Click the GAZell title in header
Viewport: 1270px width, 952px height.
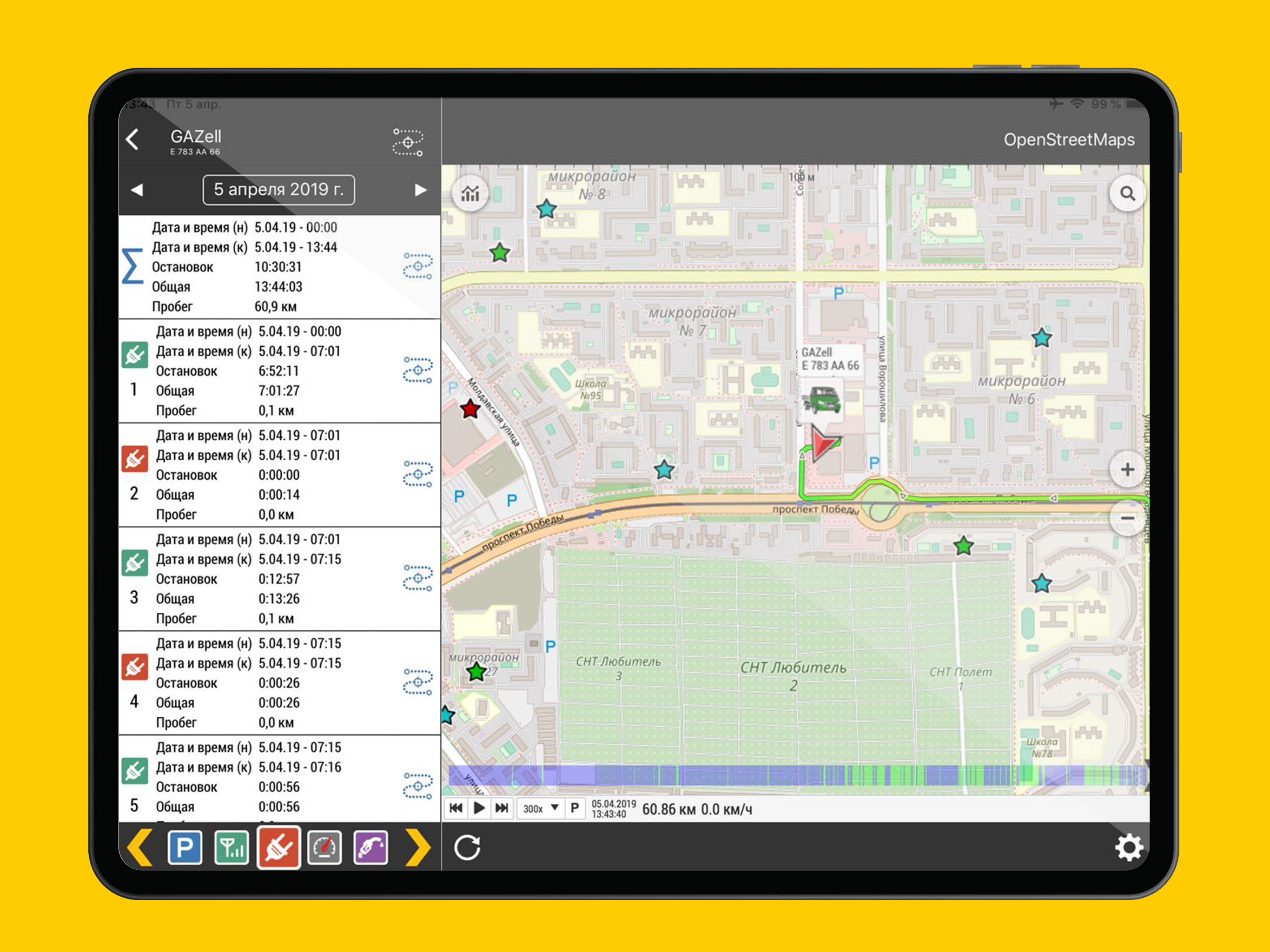tap(196, 136)
